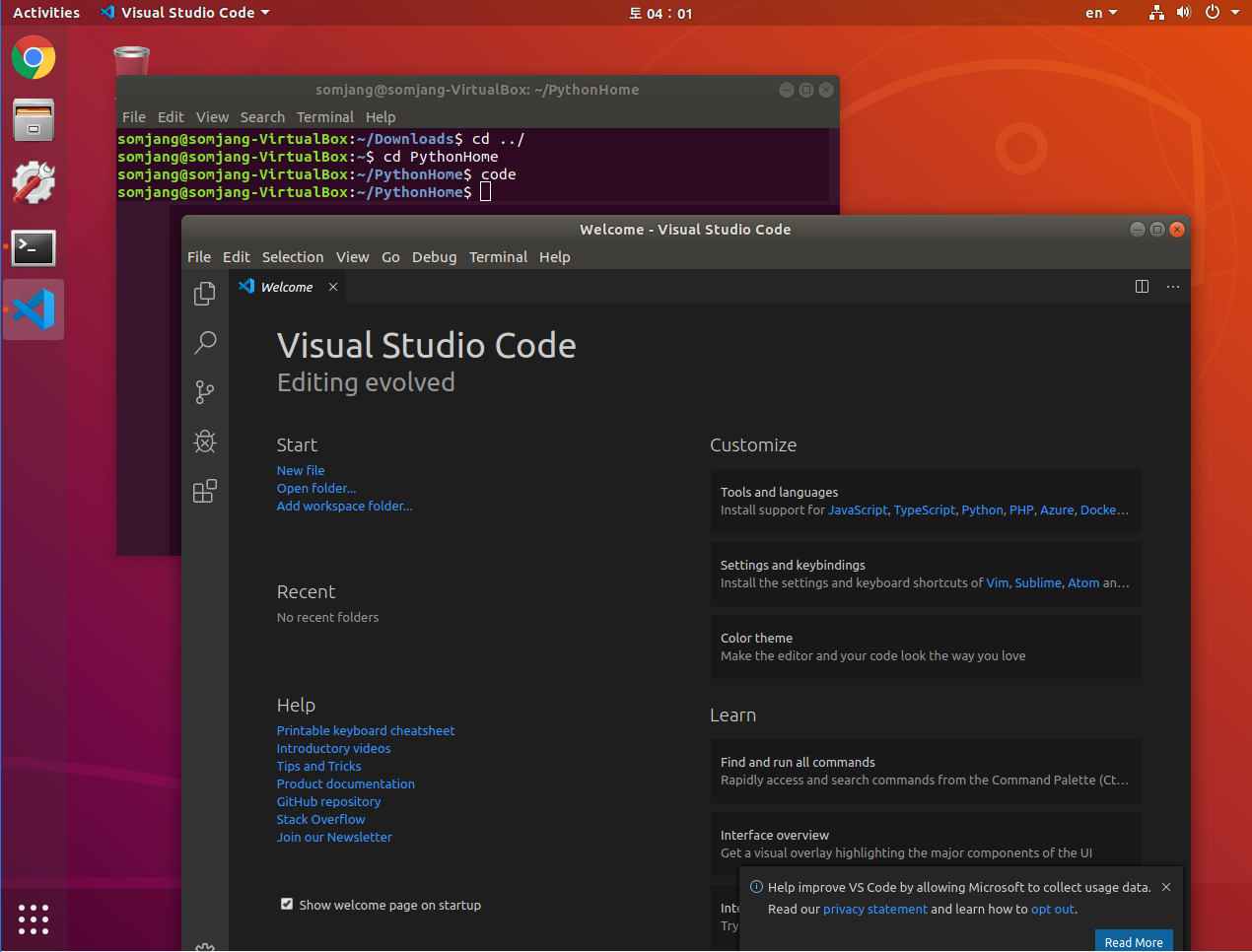Open the Edit menu in terminal window

pos(171,117)
